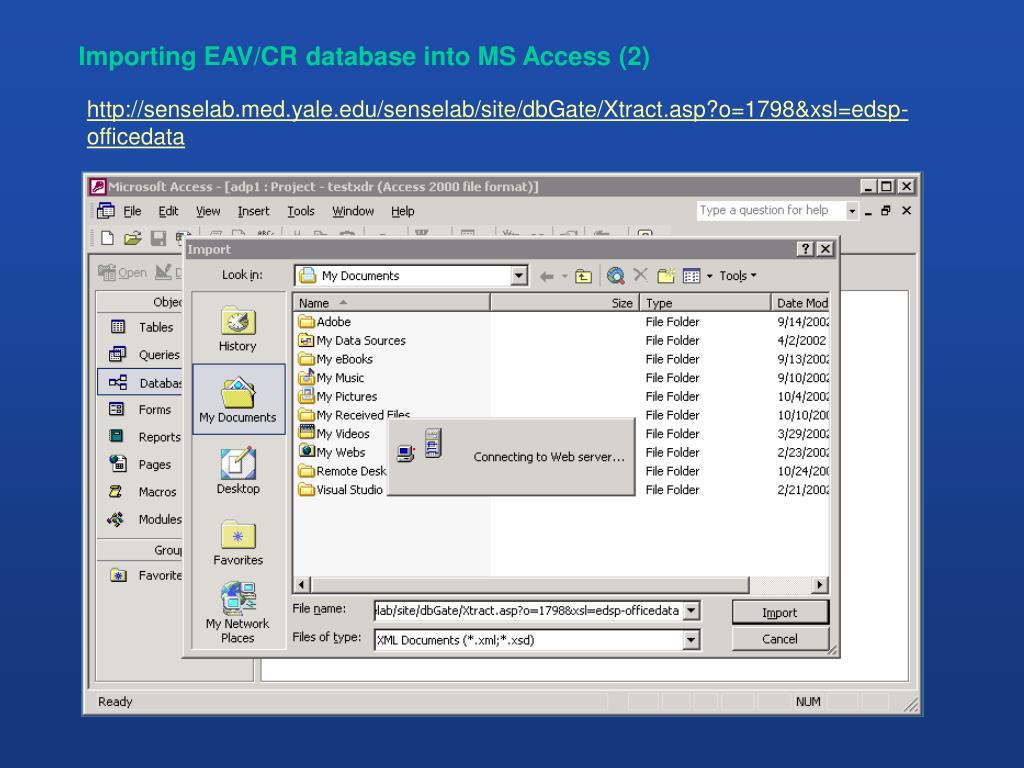
Task: Click the Access key icon in title bar
Action: coord(97,187)
